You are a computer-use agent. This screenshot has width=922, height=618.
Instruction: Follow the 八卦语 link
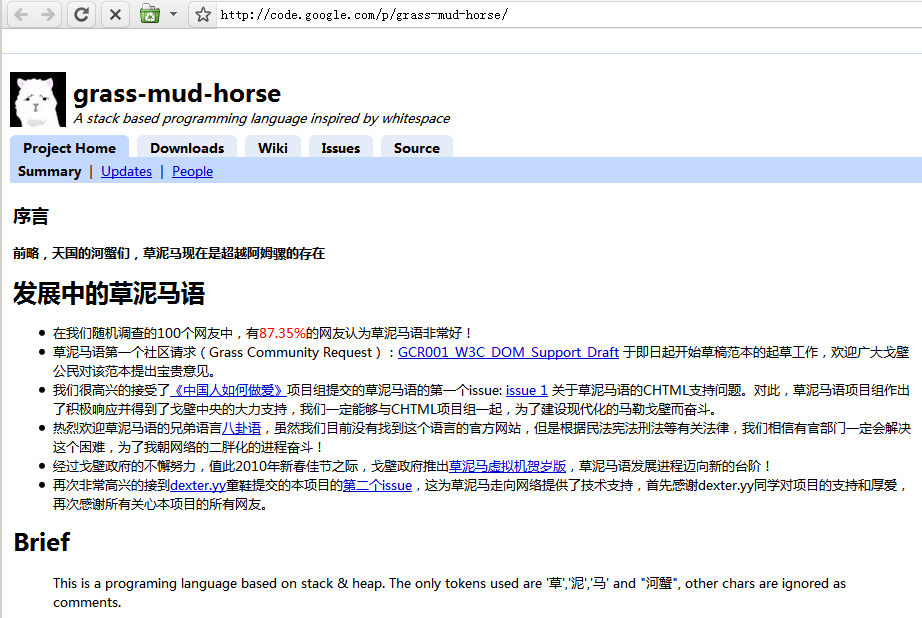241,428
